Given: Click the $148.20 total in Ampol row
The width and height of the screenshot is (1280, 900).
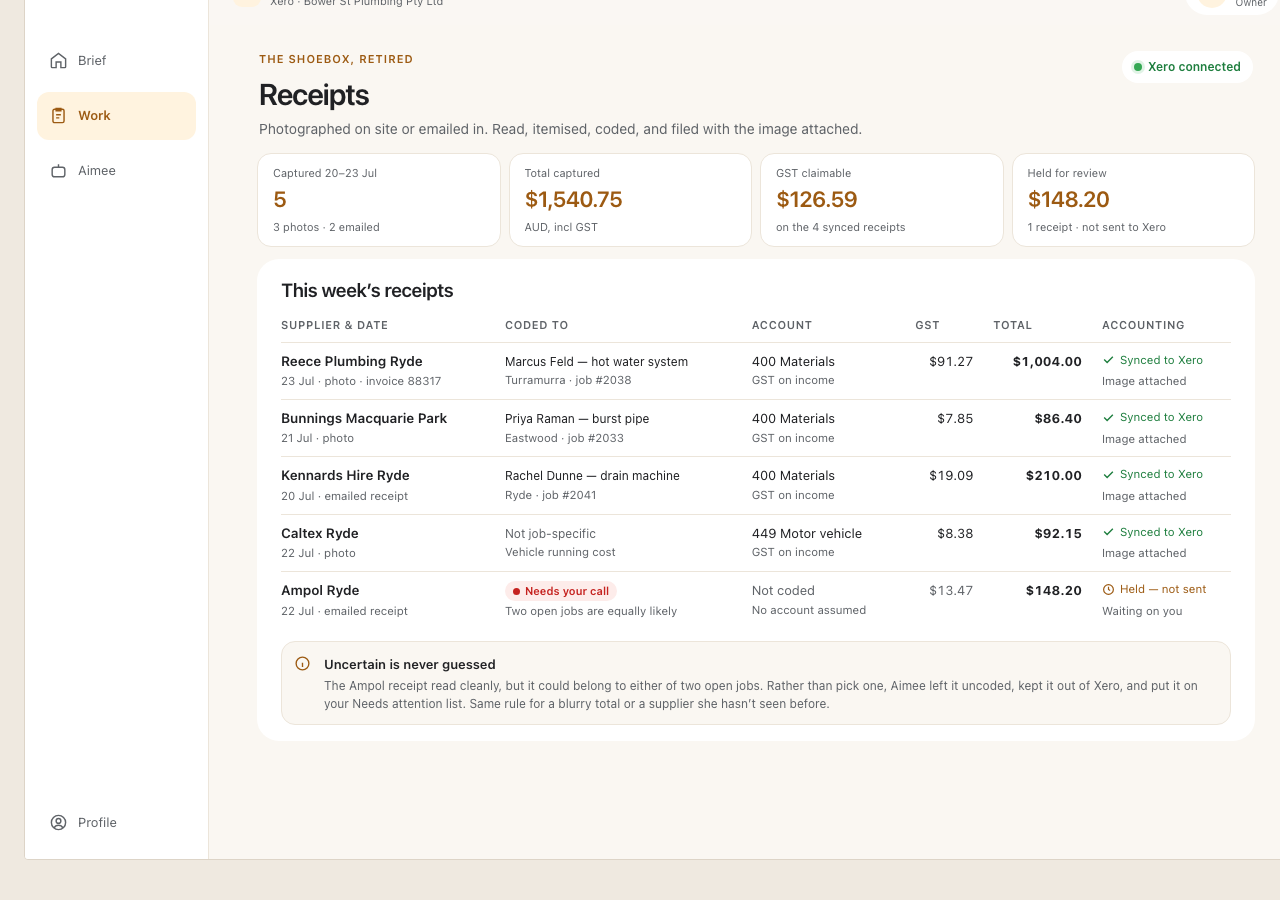Looking at the screenshot, I should pos(1054,590).
